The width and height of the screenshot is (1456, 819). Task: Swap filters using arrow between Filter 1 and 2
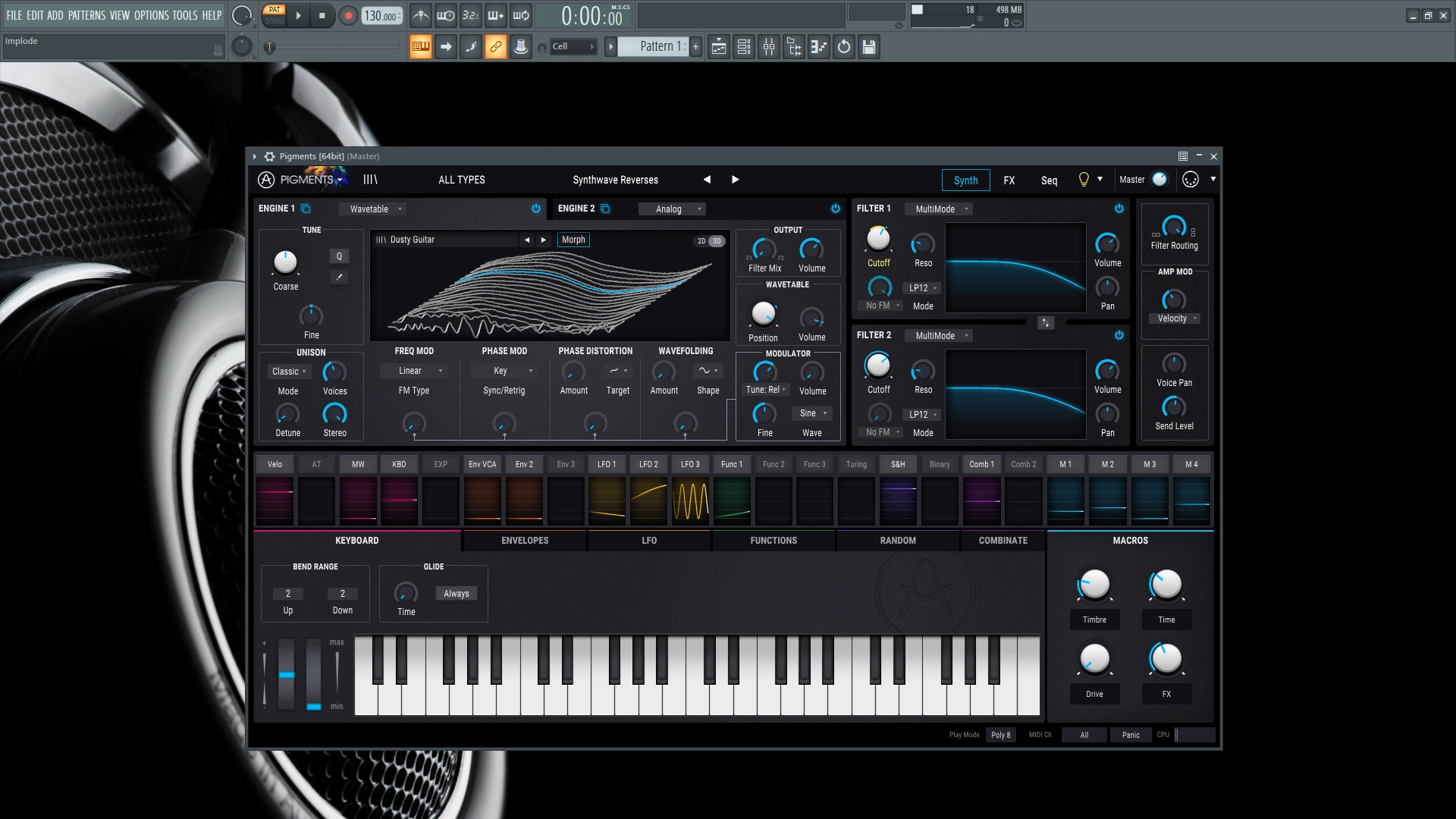1046,323
